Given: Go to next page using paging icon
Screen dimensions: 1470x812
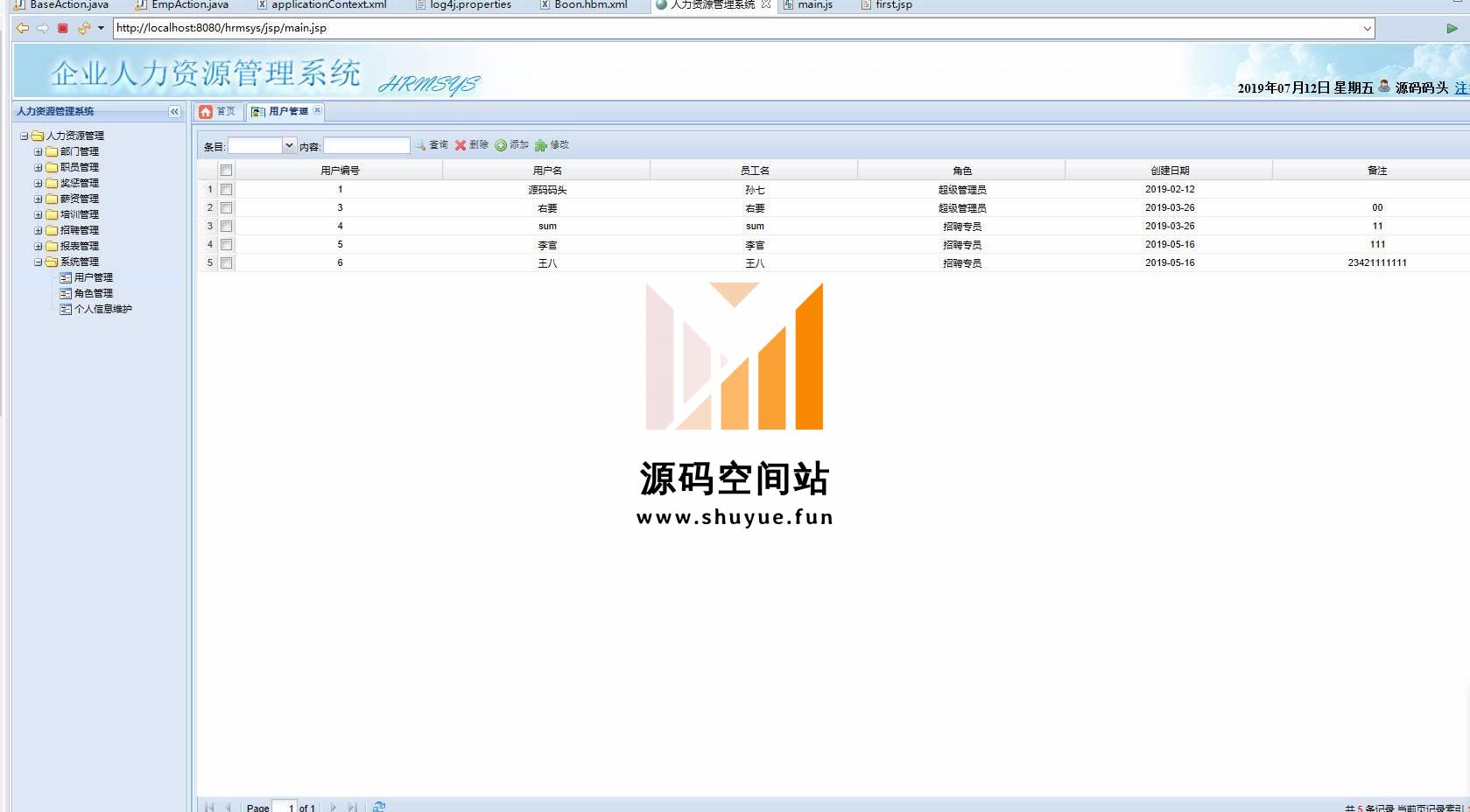Looking at the screenshot, I should click(x=334, y=807).
